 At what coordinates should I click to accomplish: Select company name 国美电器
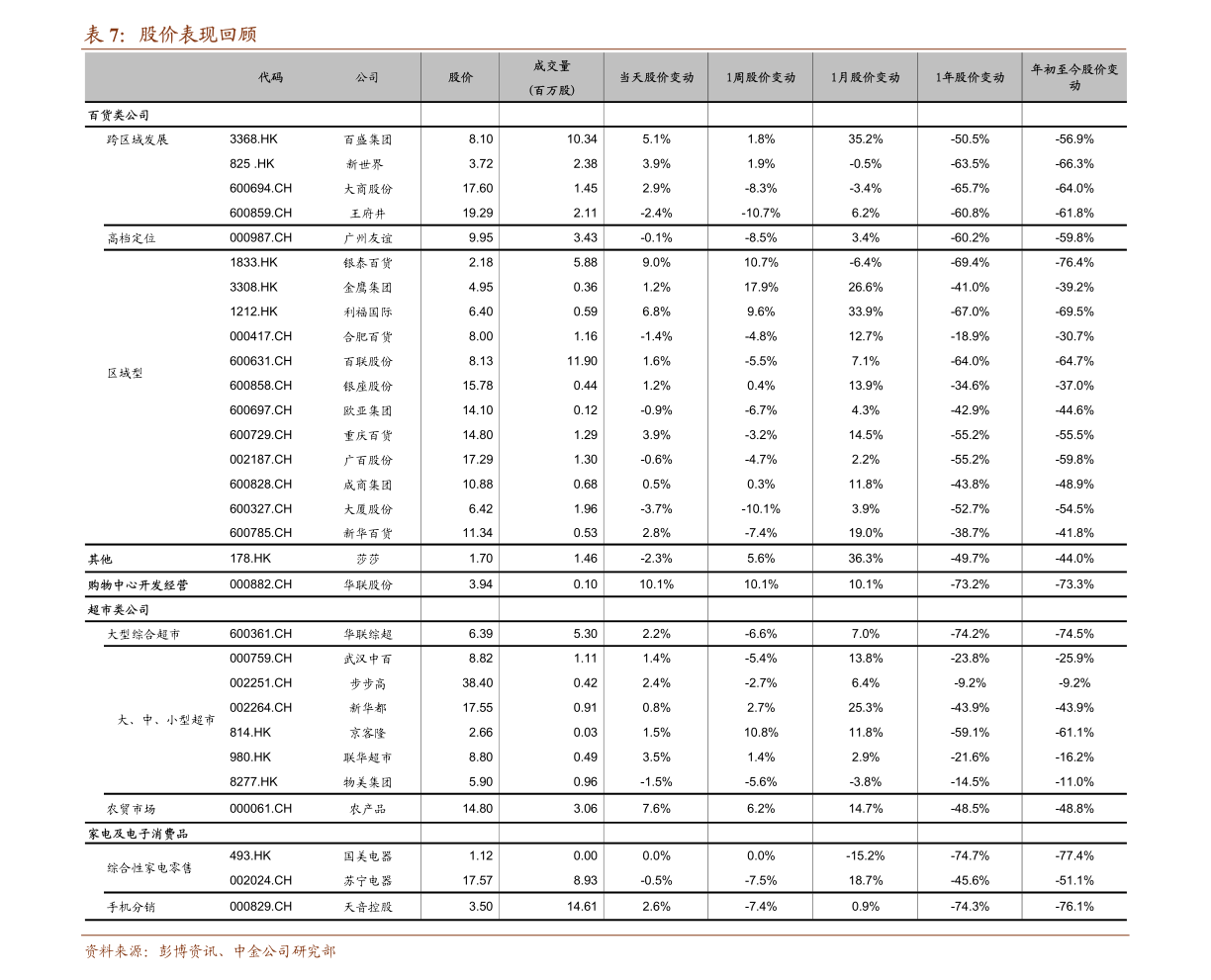click(x=367, y=857)
